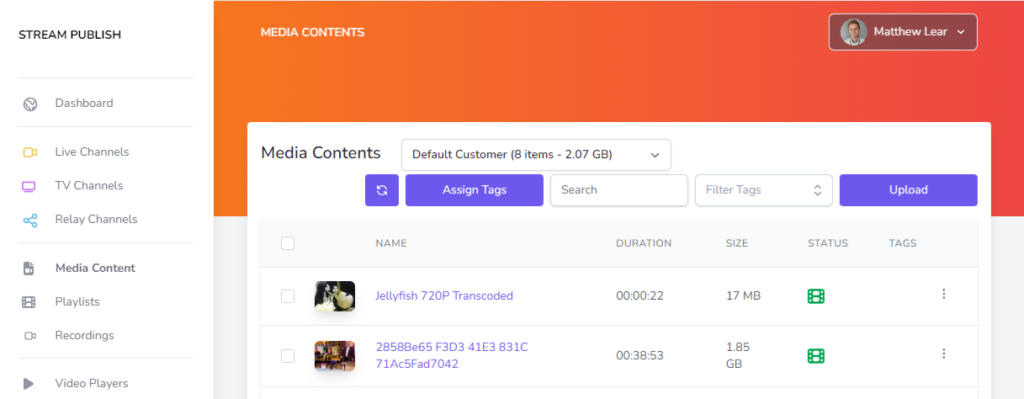Check the Jellyfish 720P Transcoded row checkbox

pyautogui.click(x=287, y=296)
